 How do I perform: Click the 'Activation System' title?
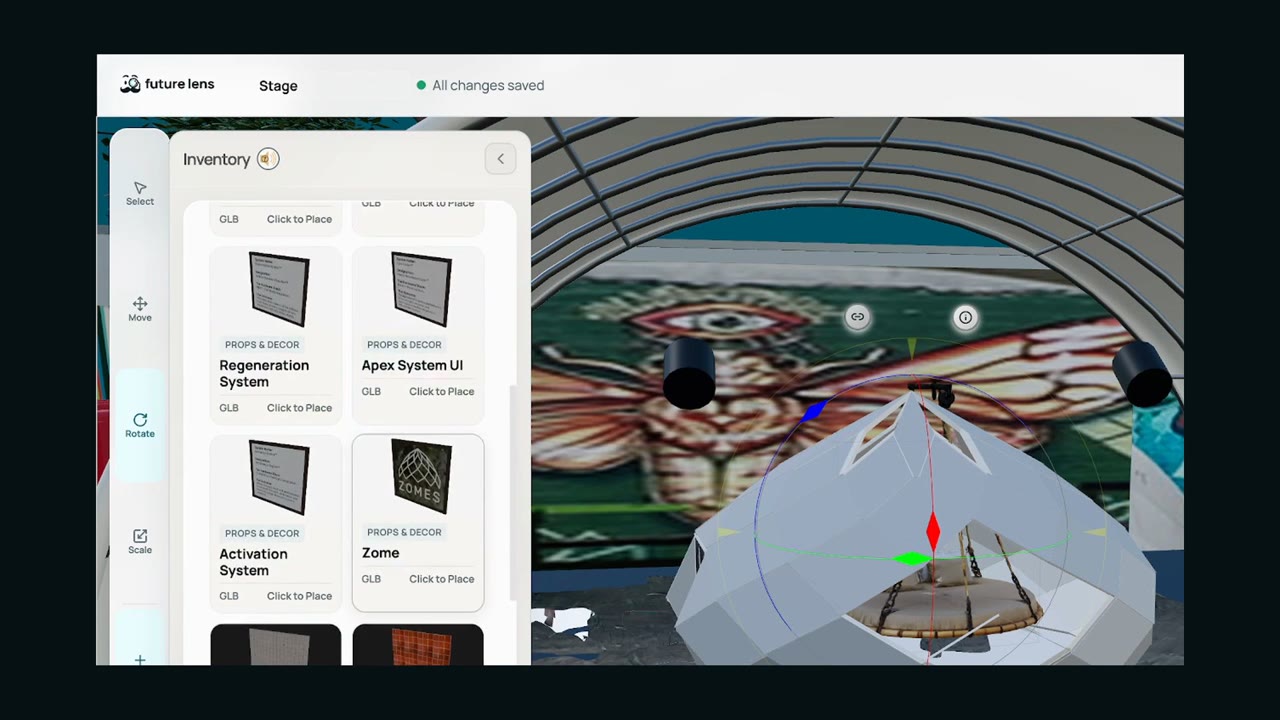(253, 562)
